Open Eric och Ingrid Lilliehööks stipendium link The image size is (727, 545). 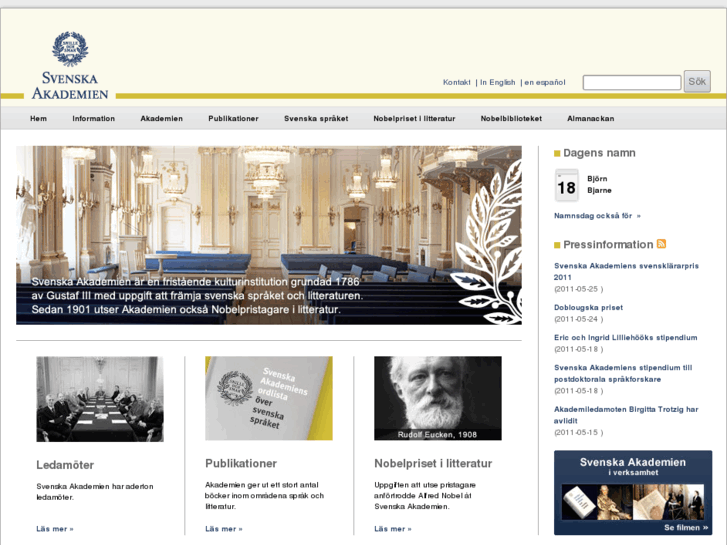625,338
